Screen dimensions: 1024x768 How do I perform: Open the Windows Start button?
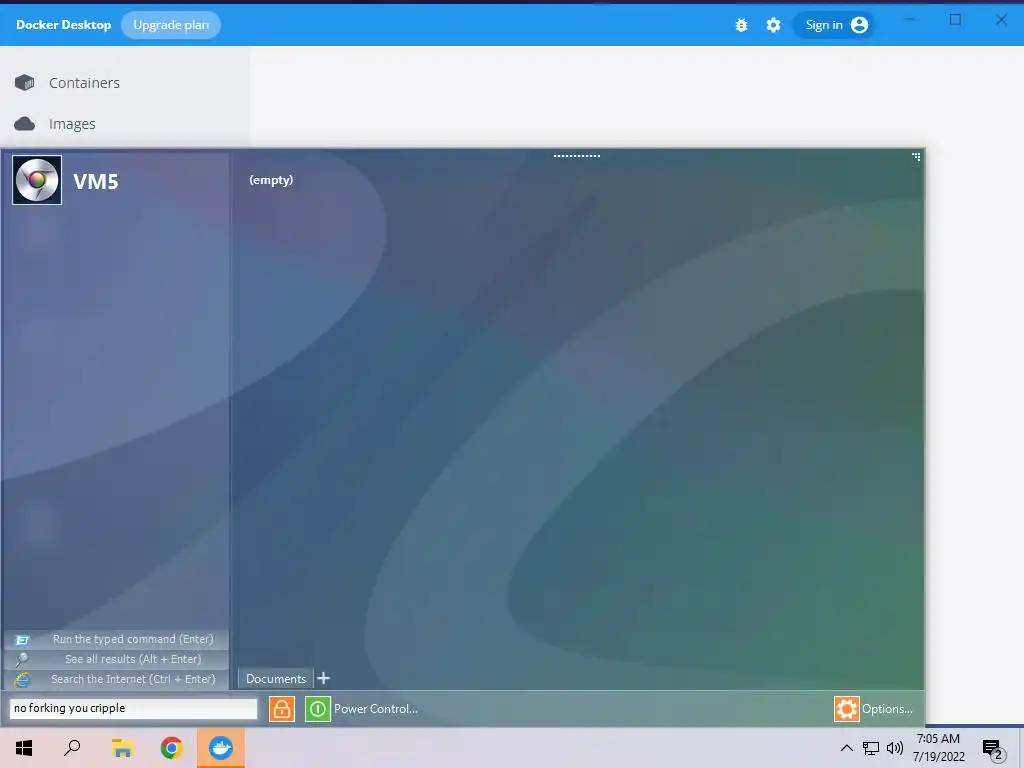coord(24,748)
